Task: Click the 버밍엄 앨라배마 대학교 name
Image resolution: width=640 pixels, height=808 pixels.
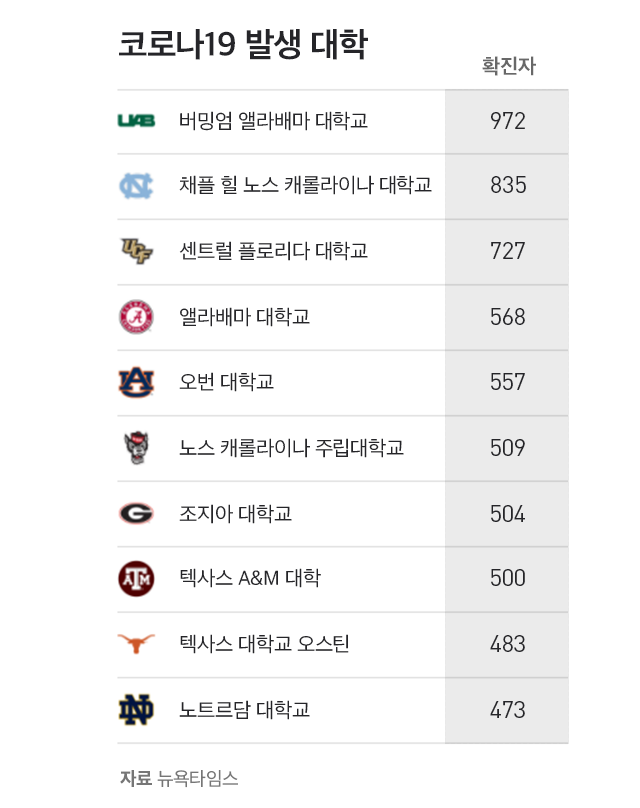Action: [273, 121]
